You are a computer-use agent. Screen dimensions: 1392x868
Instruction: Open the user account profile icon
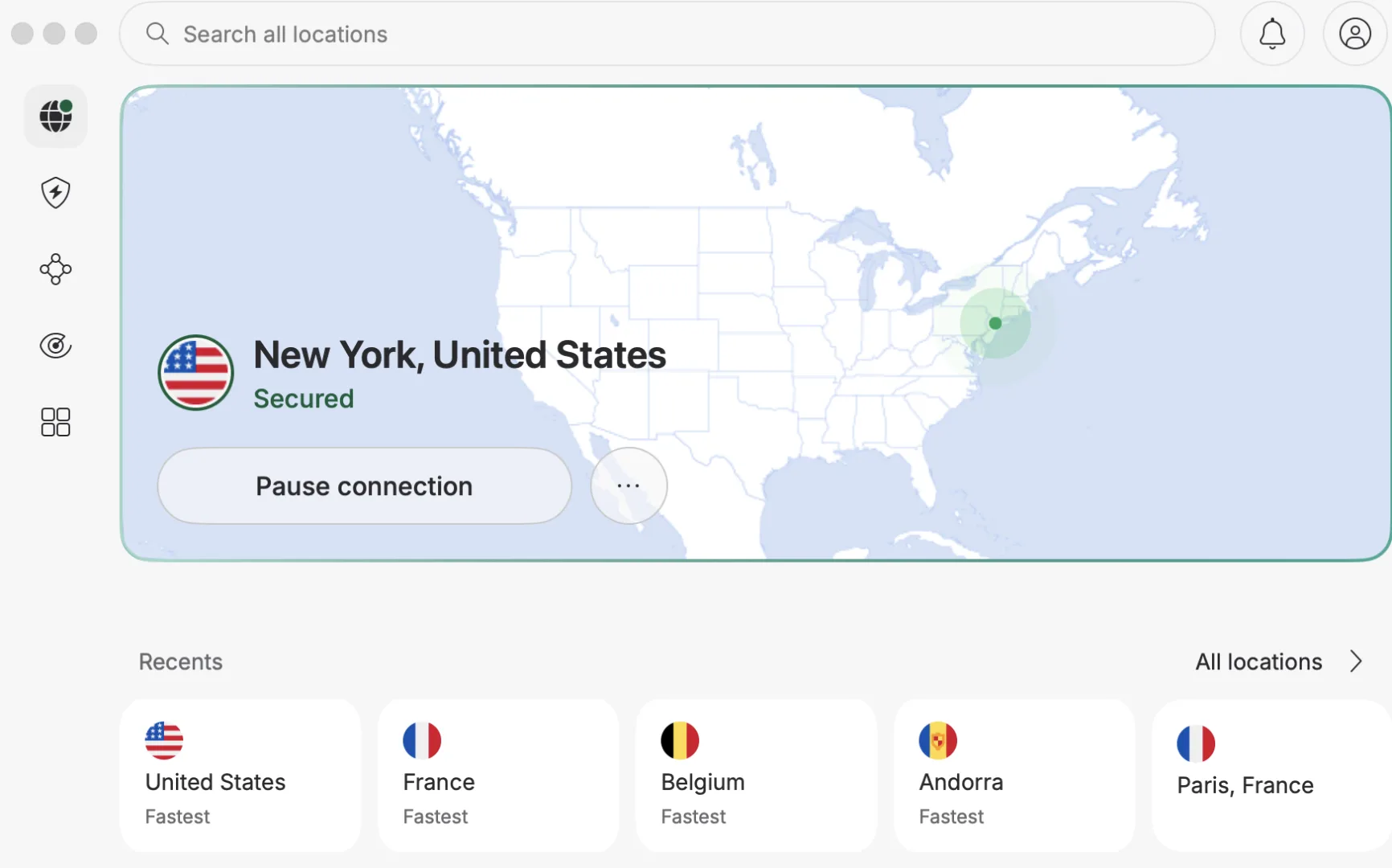coord(1355,34)
